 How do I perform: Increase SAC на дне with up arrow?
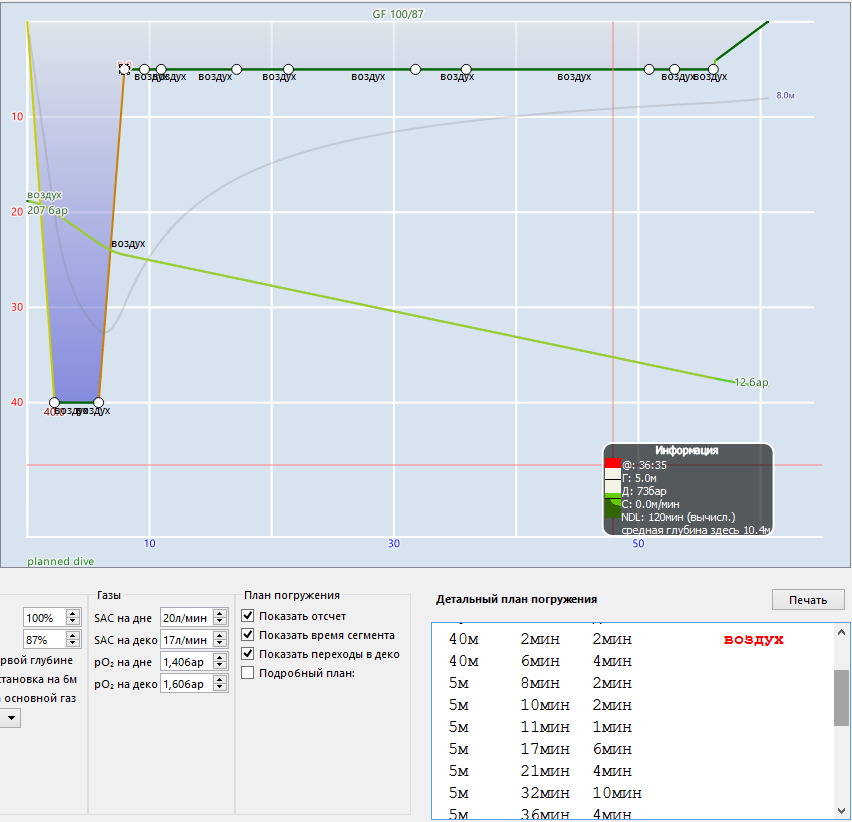(220, 614)
